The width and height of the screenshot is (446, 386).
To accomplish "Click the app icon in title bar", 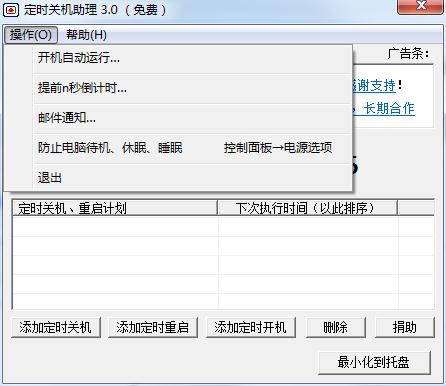I will [11, 10].
